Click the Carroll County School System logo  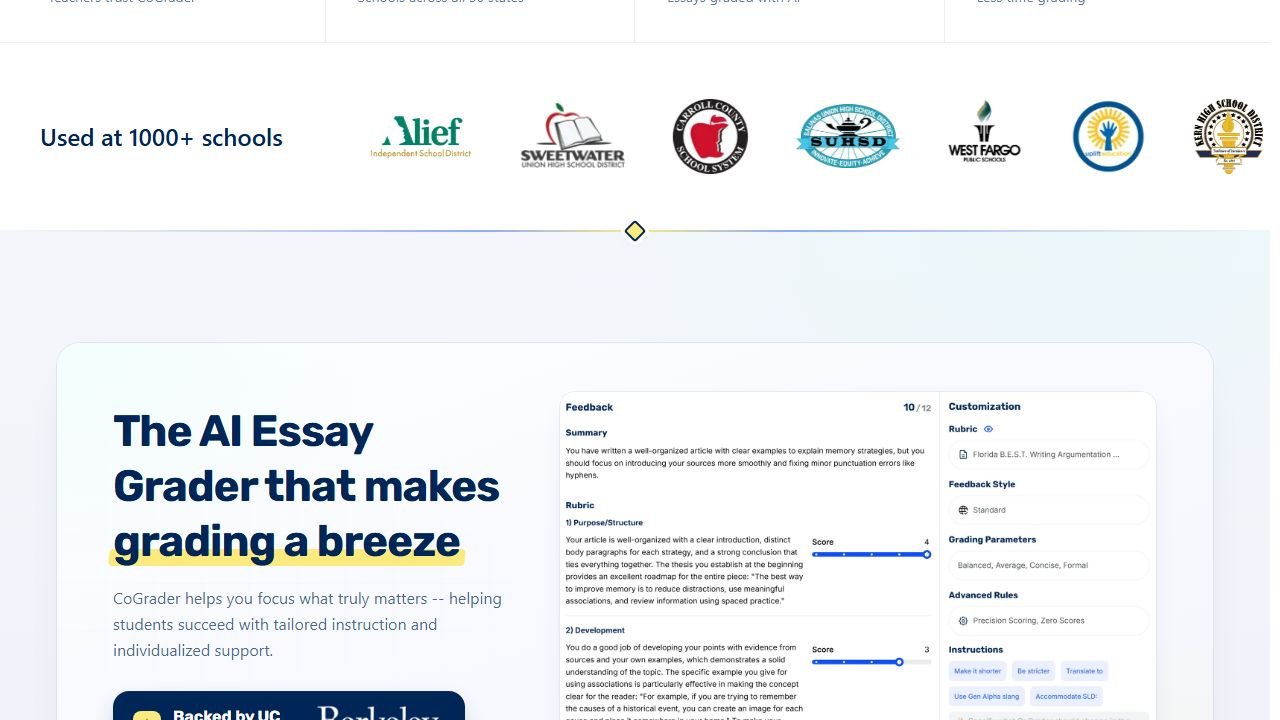click(710, 137)
